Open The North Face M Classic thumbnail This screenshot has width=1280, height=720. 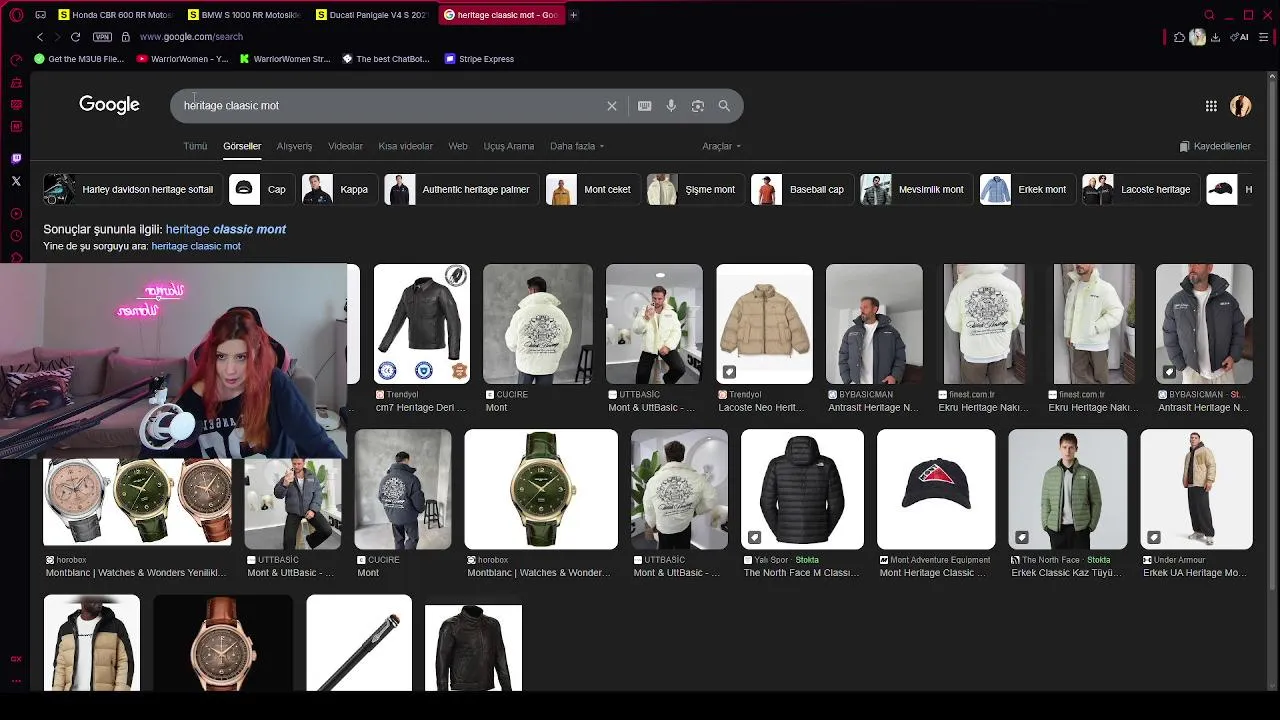(802, 490)
